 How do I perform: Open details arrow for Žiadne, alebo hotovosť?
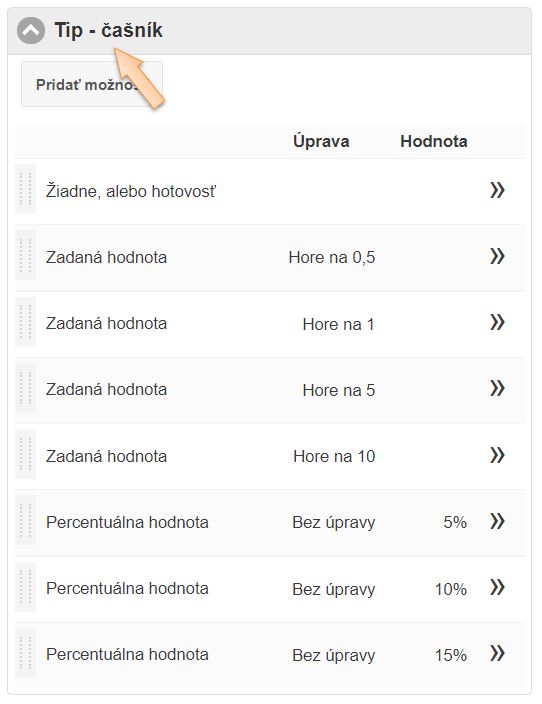coord(497,190)
